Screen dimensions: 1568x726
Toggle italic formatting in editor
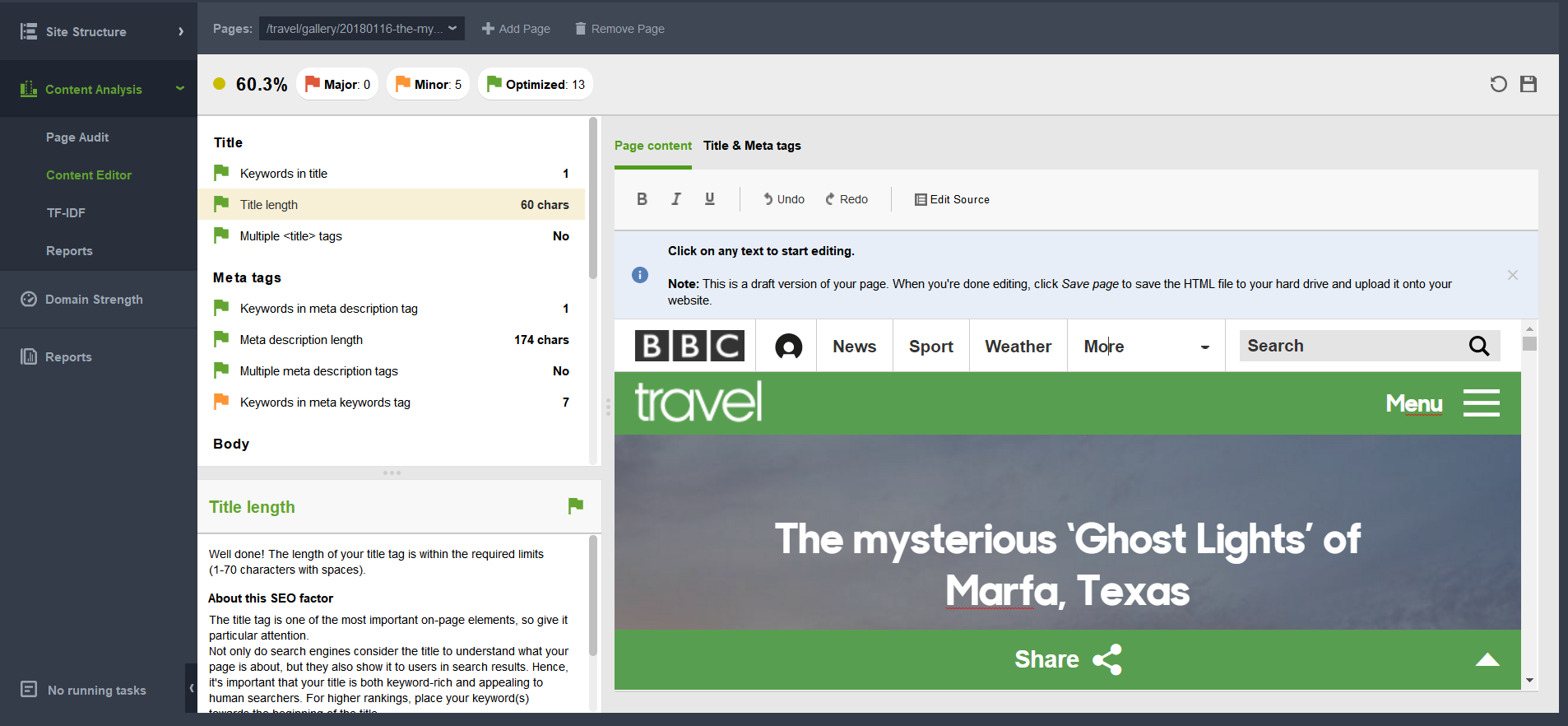click(x=676, y=199)
